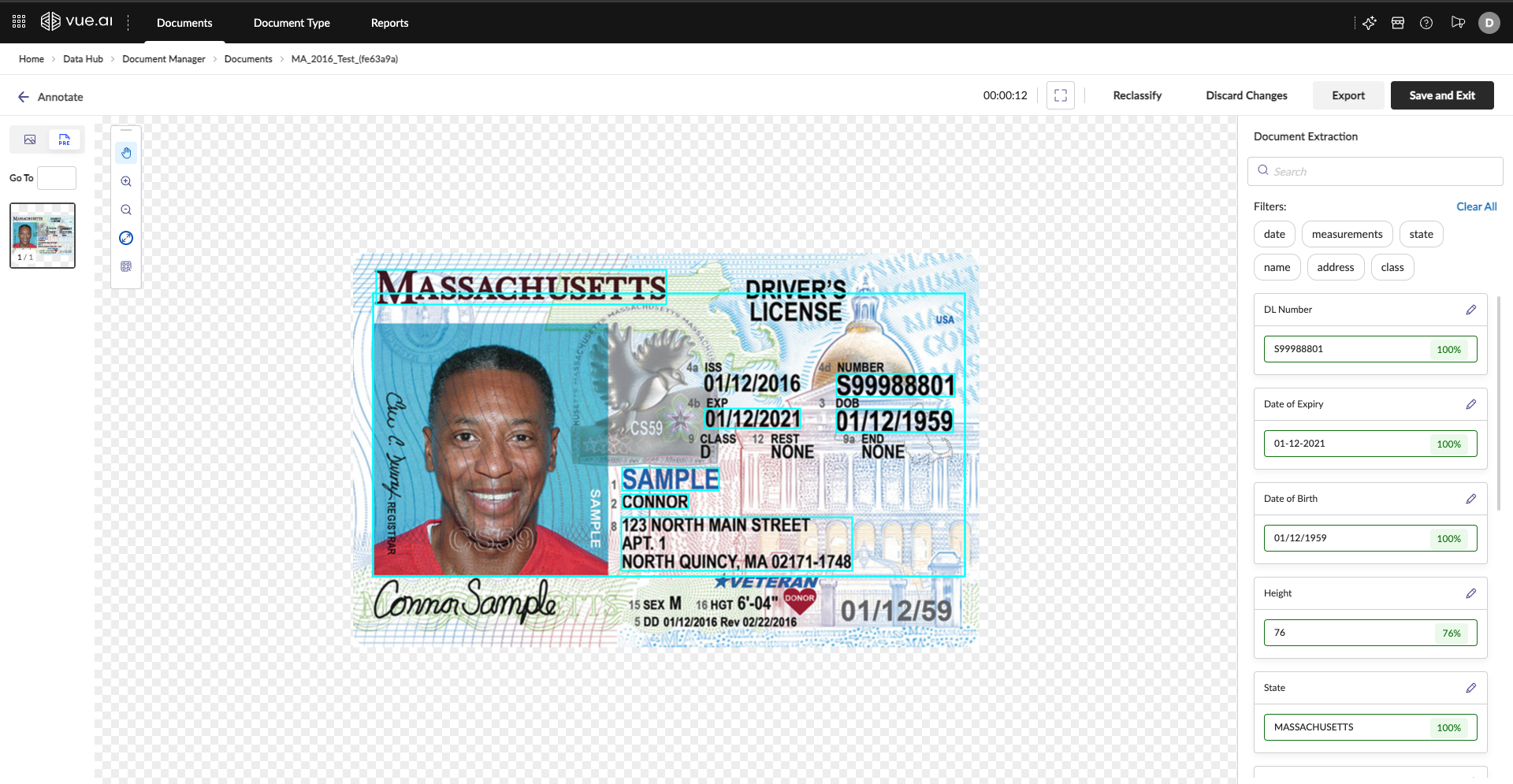Open the apps grid menu top left
Viewport: 1513px width, 784px height.
pyautogui.click(x=18, y=21)
